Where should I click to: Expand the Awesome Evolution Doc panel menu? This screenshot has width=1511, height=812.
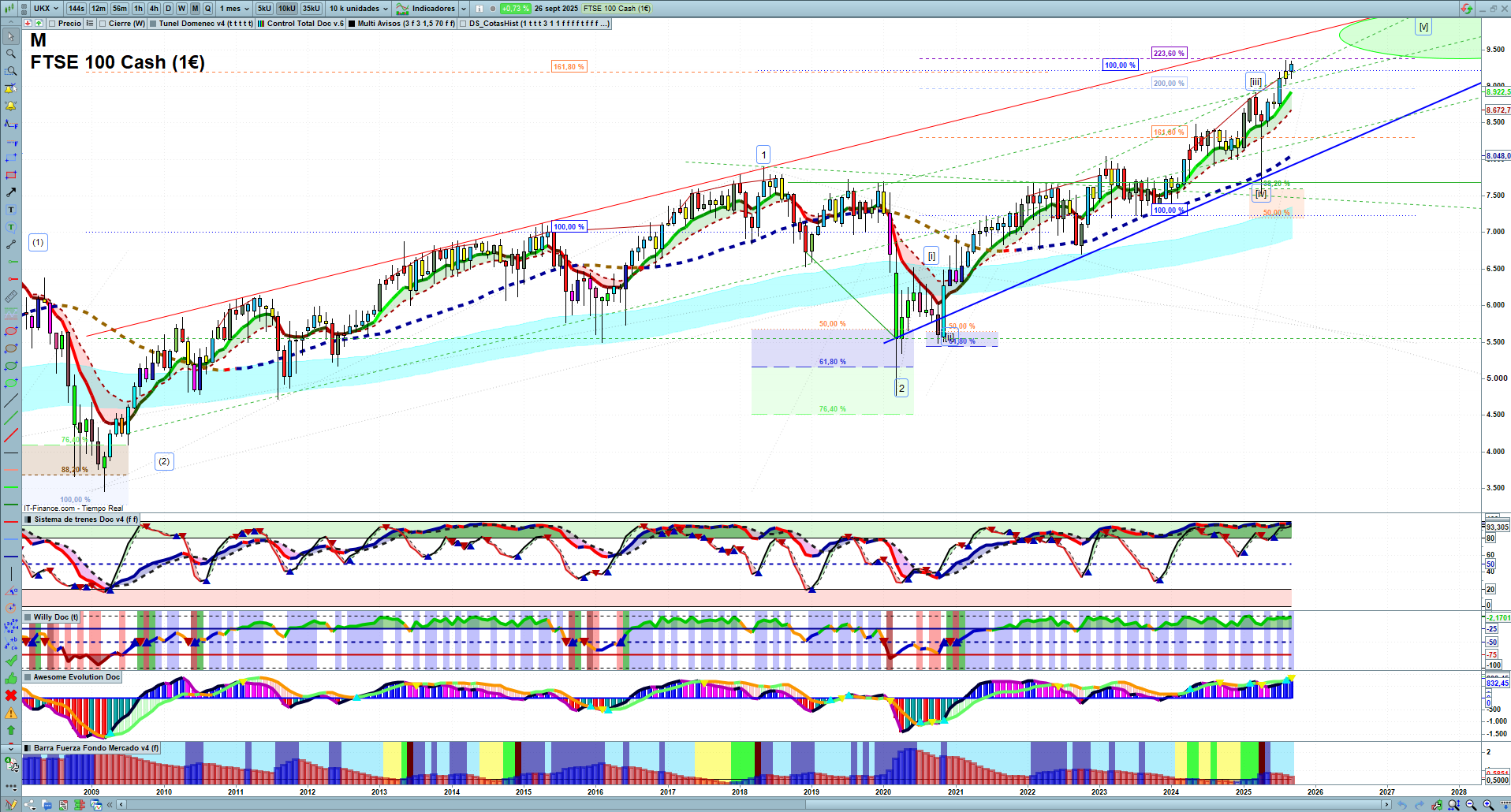[28, 677]
